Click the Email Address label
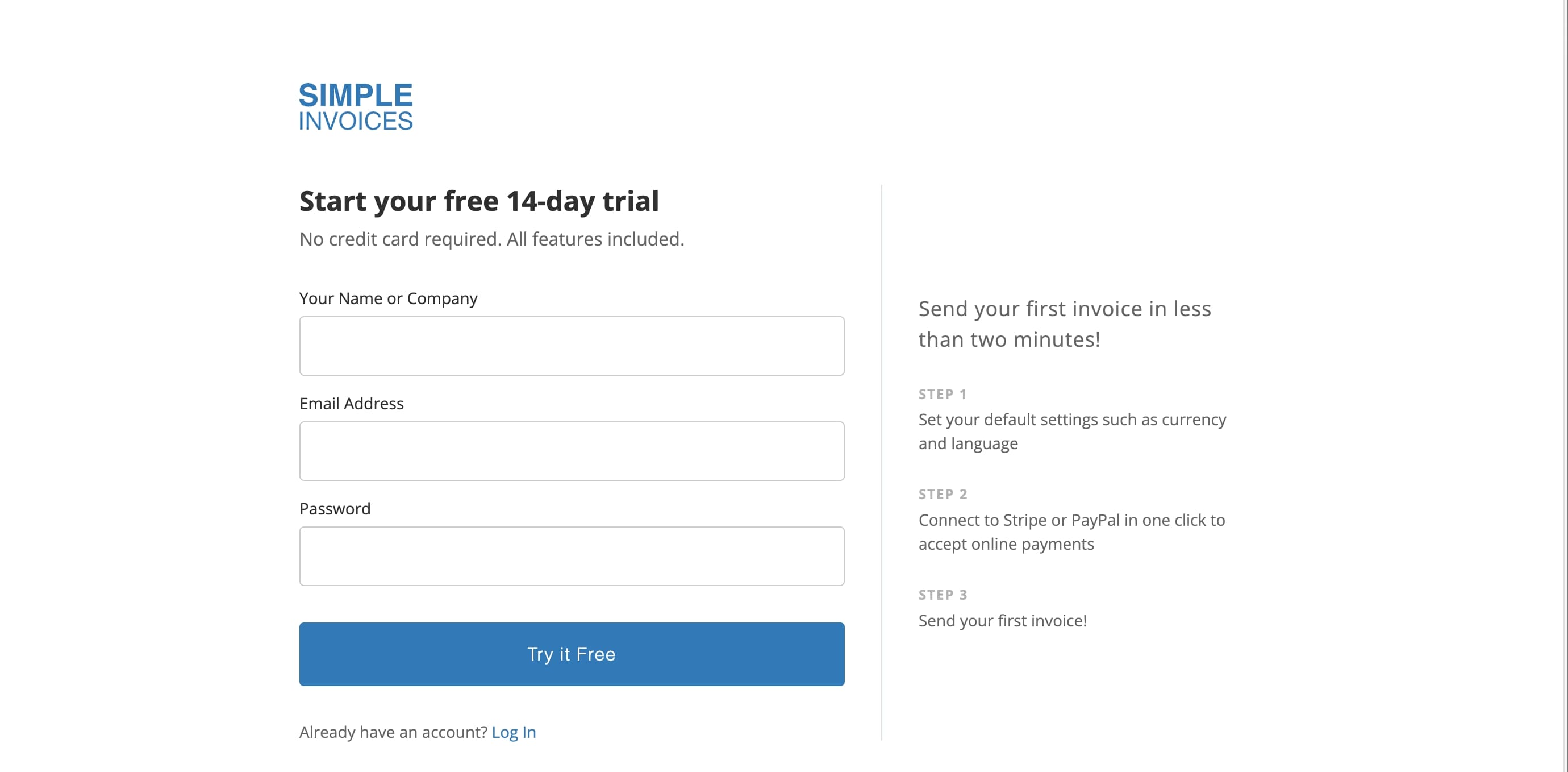This screenshot has width=1568, height=772. (x=351, y=402)
